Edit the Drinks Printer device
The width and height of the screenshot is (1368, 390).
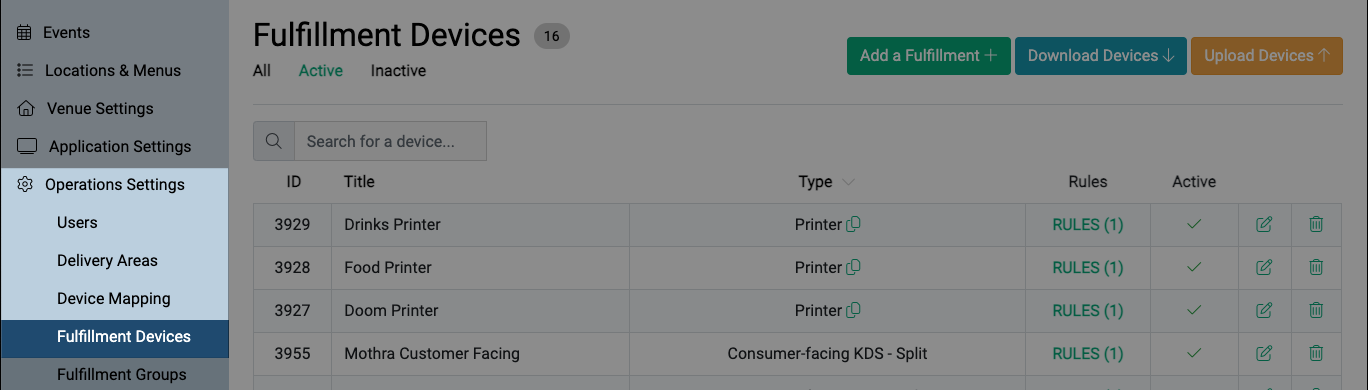point(1264,225)
